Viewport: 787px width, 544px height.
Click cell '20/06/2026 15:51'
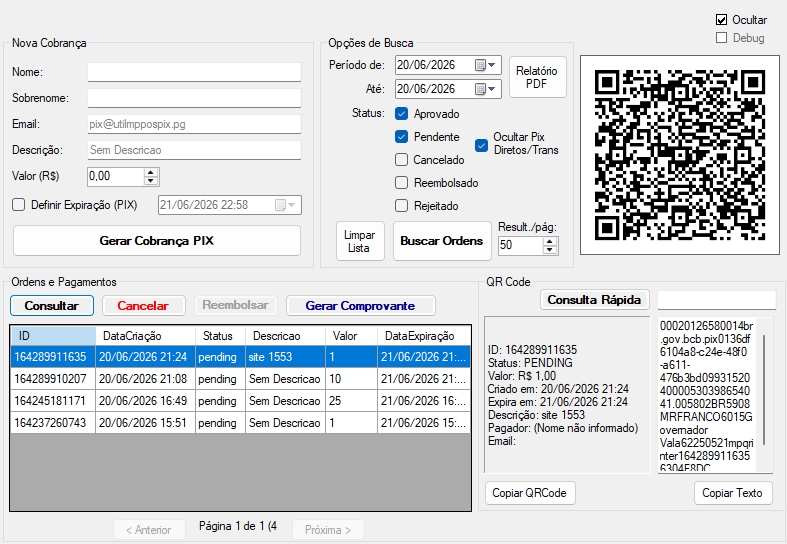(x=146, y=423)
